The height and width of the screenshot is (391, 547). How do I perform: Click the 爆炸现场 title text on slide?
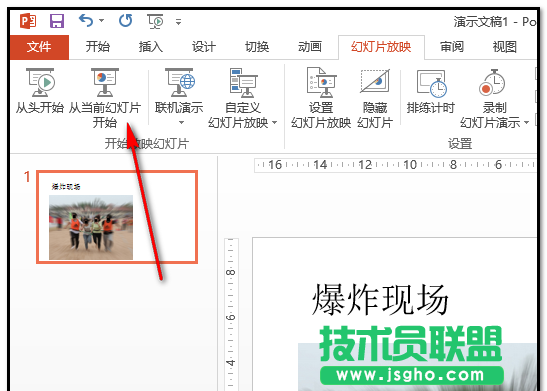coord(380,299)
